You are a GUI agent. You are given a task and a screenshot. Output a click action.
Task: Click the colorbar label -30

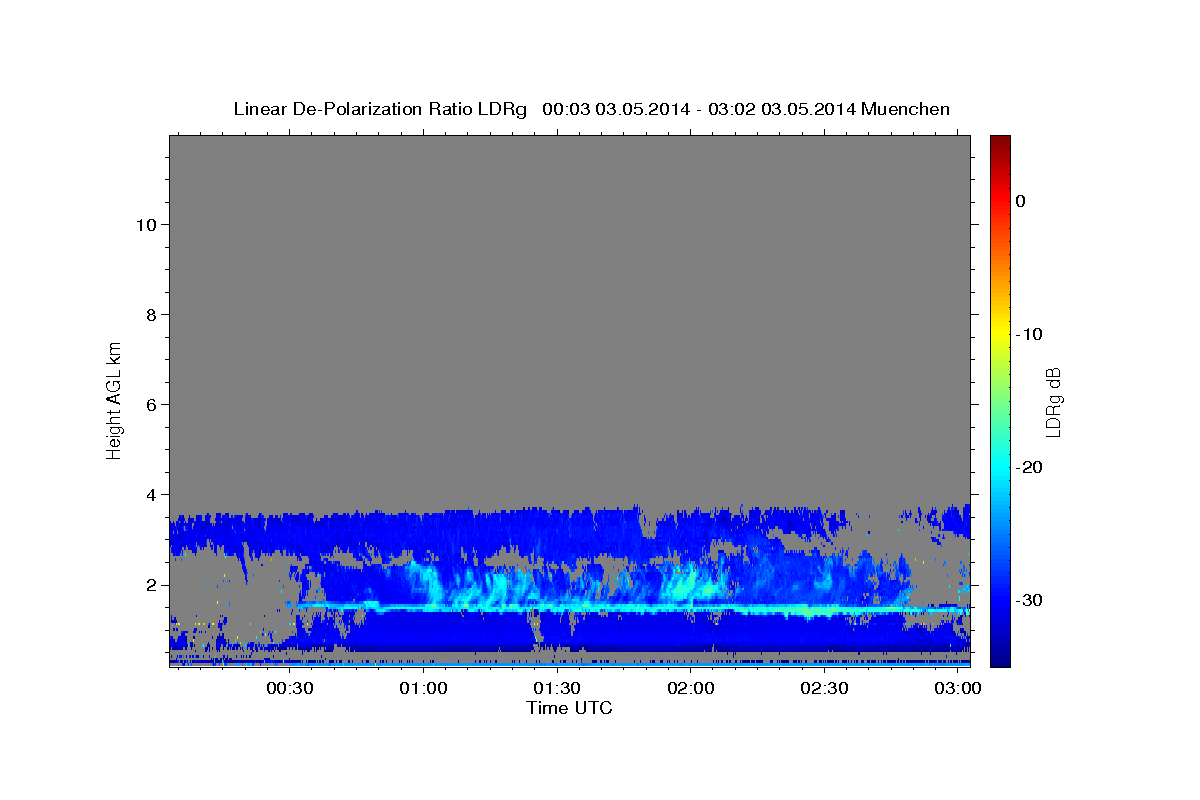click(x=1029, y=600)
